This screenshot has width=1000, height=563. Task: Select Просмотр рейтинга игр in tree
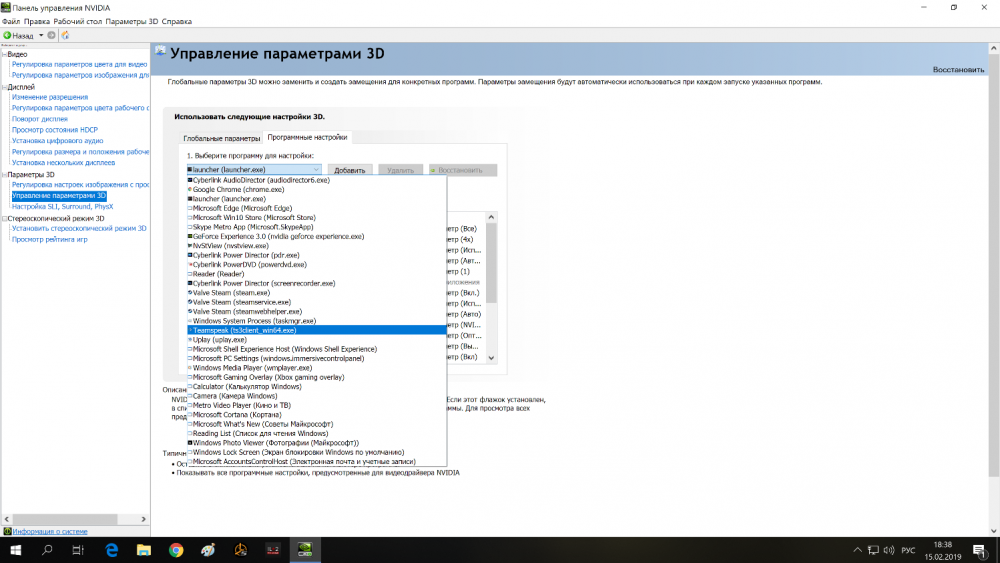50,240
